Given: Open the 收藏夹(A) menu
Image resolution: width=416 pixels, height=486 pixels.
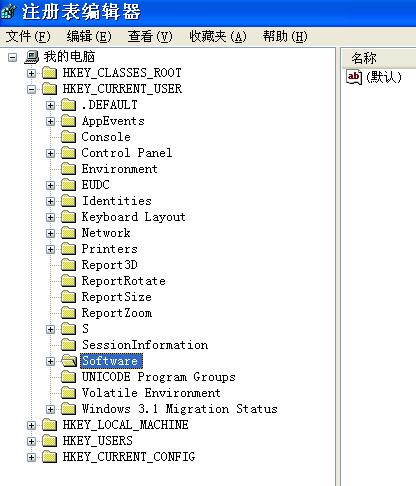Looking at the screenshot, I should 218,36.
